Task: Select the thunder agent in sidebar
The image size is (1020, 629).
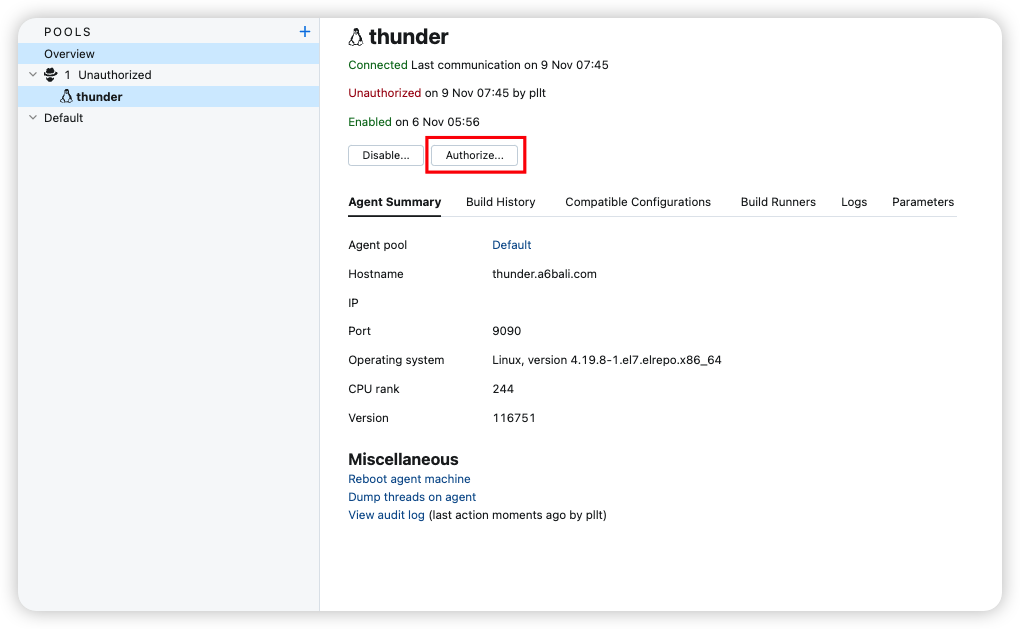Action: click(x=168, y=96)
